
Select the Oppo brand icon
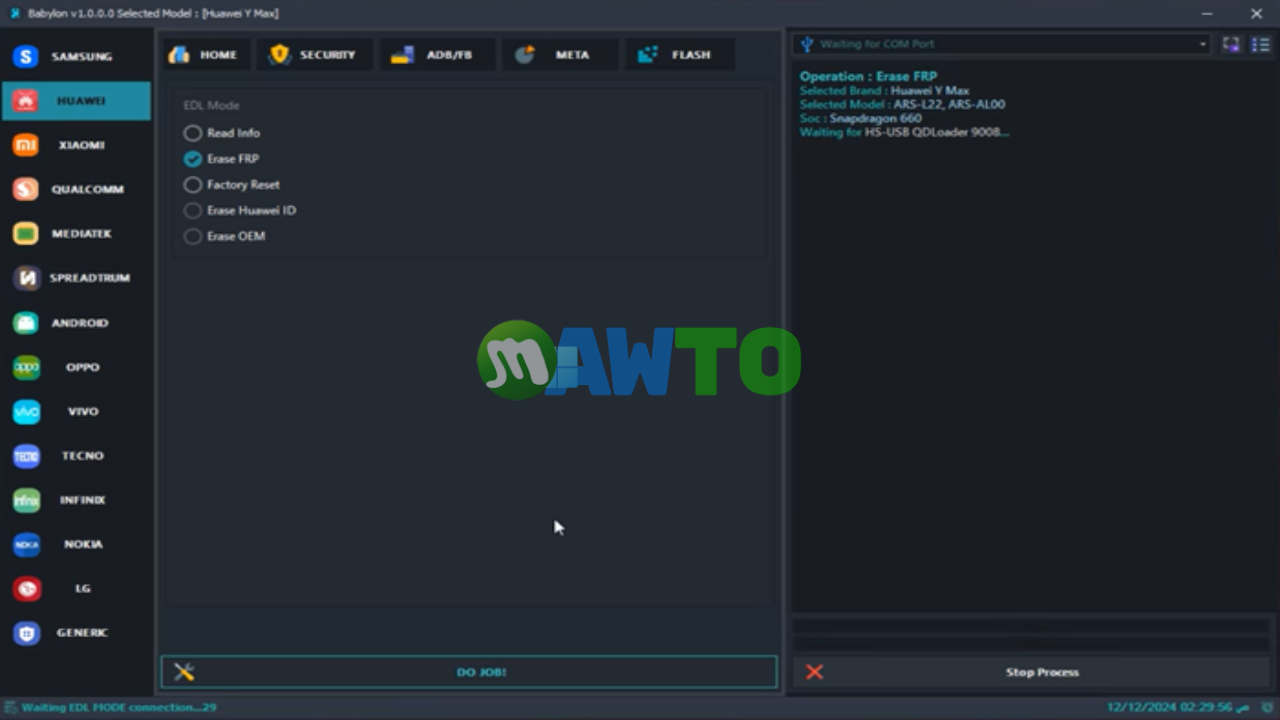tap(26, 367)
